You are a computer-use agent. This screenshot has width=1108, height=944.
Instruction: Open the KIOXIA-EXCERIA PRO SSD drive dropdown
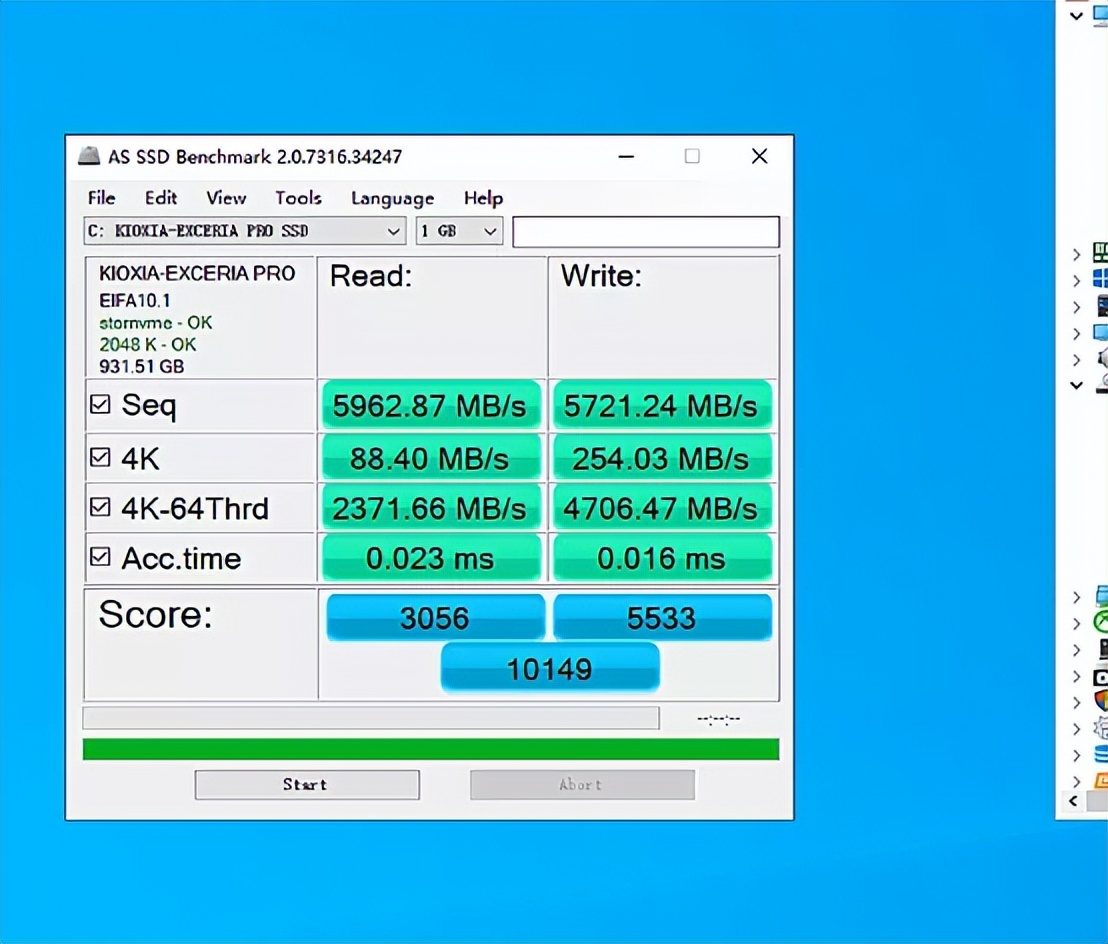click(x=244, y=231)
